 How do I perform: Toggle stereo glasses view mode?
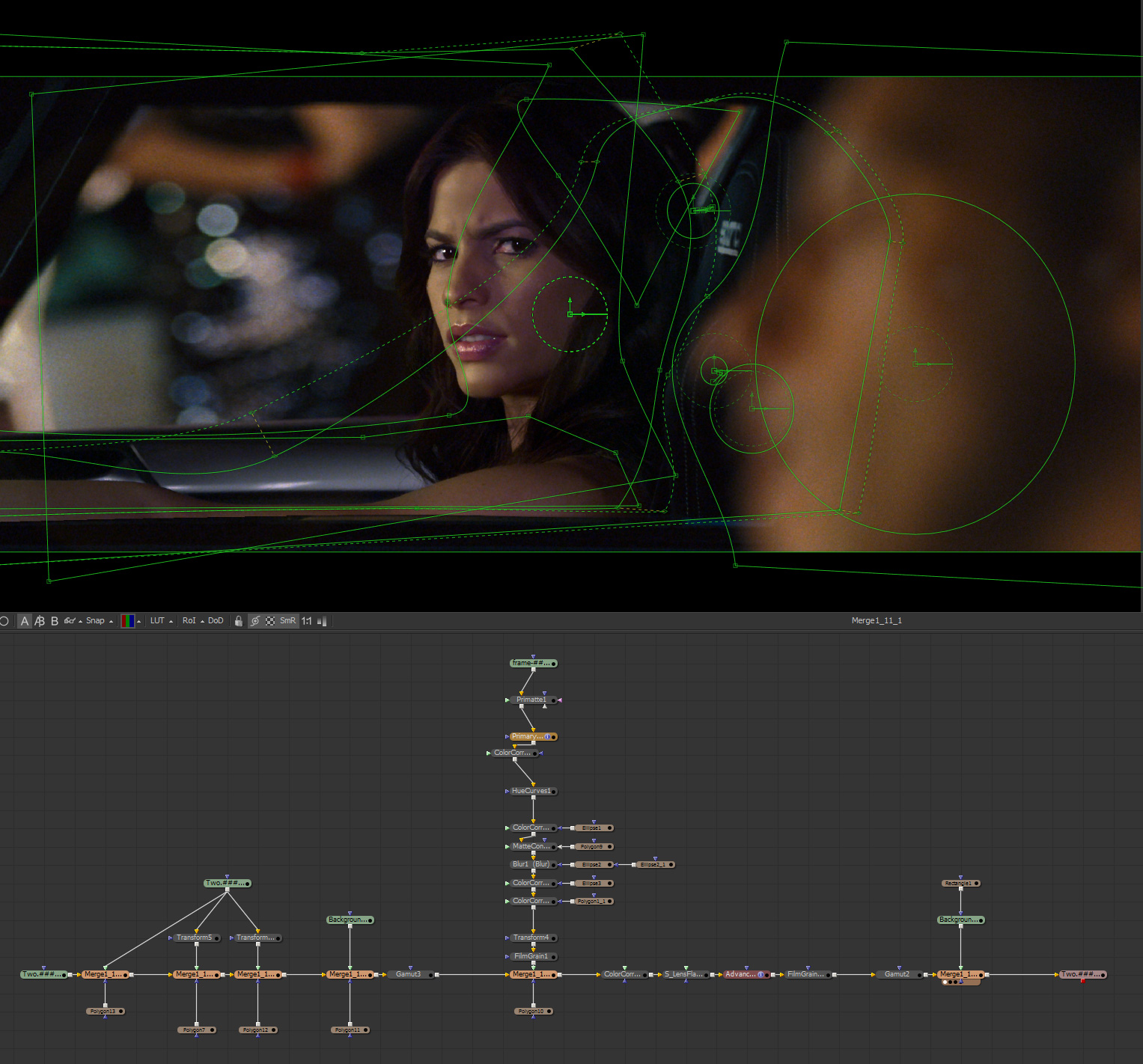(x=70, y=621)
